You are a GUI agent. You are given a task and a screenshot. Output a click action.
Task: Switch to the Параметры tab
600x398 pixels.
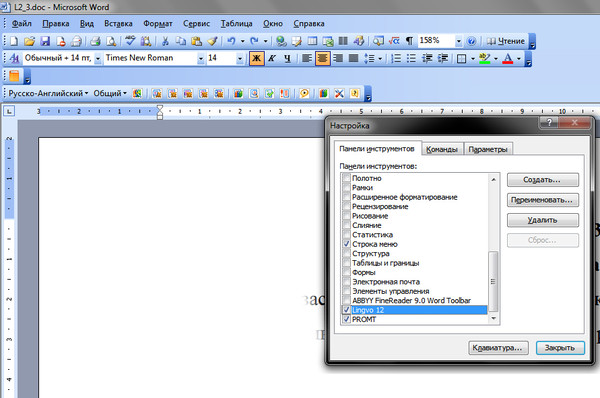pos(488,149)
